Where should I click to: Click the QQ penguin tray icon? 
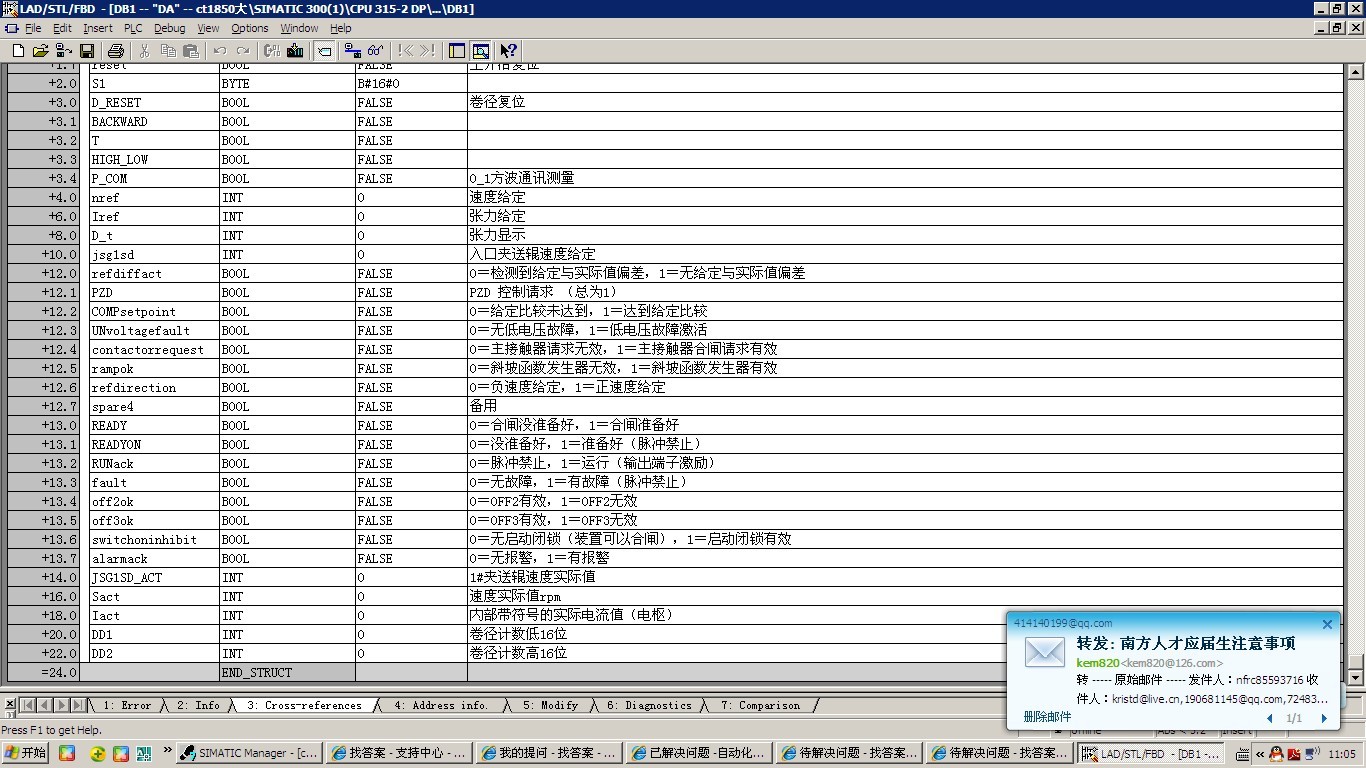pos(1275,753)
